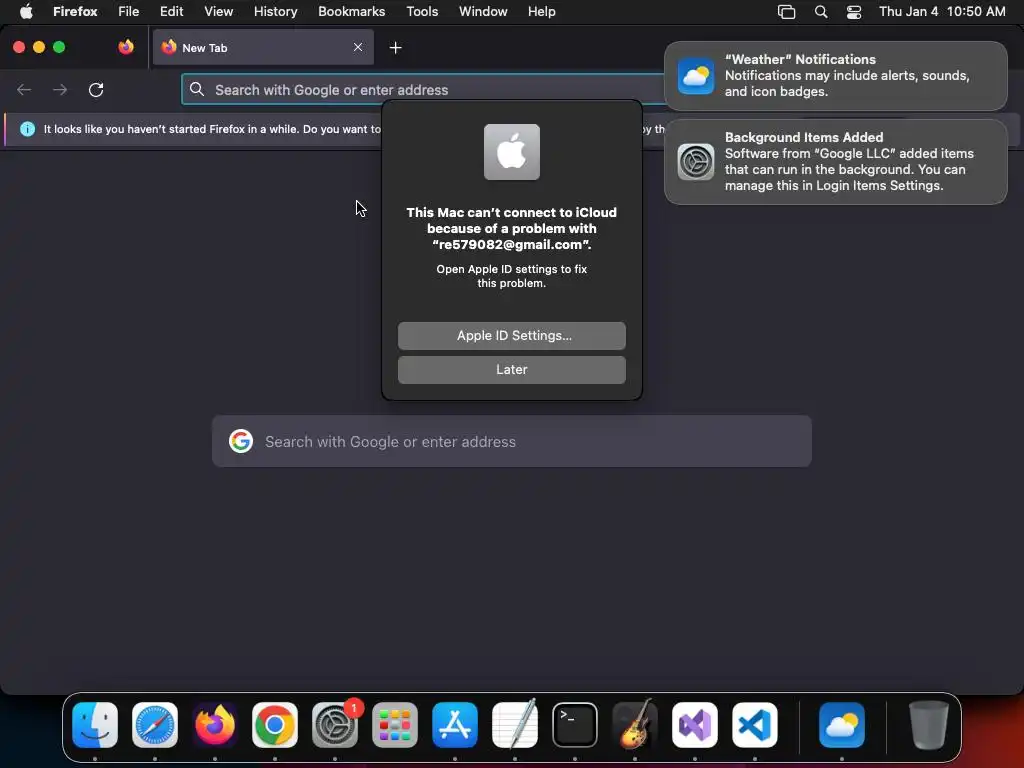The image size is (1024, 768).
Task: Click the info icon in the notification bar
Action: [27, 129]
